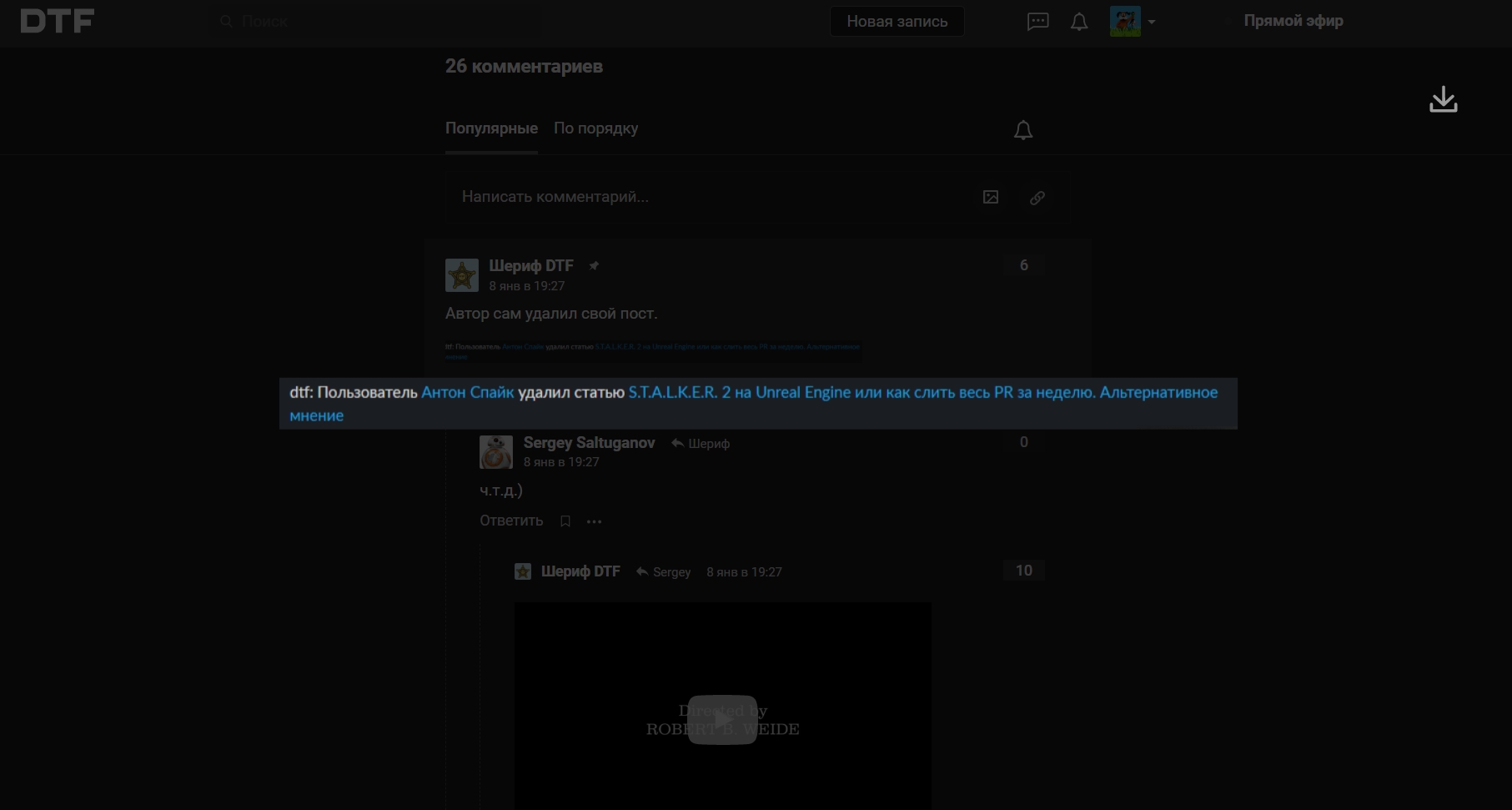Switch to the По порядку tab
Screen dimensions: 1512x810
pos(595,128)
